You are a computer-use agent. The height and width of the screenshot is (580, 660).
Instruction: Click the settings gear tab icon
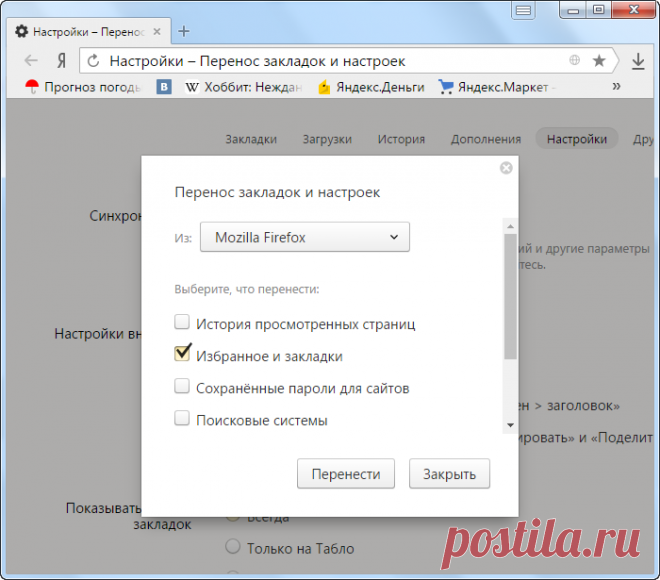[22, 31]
